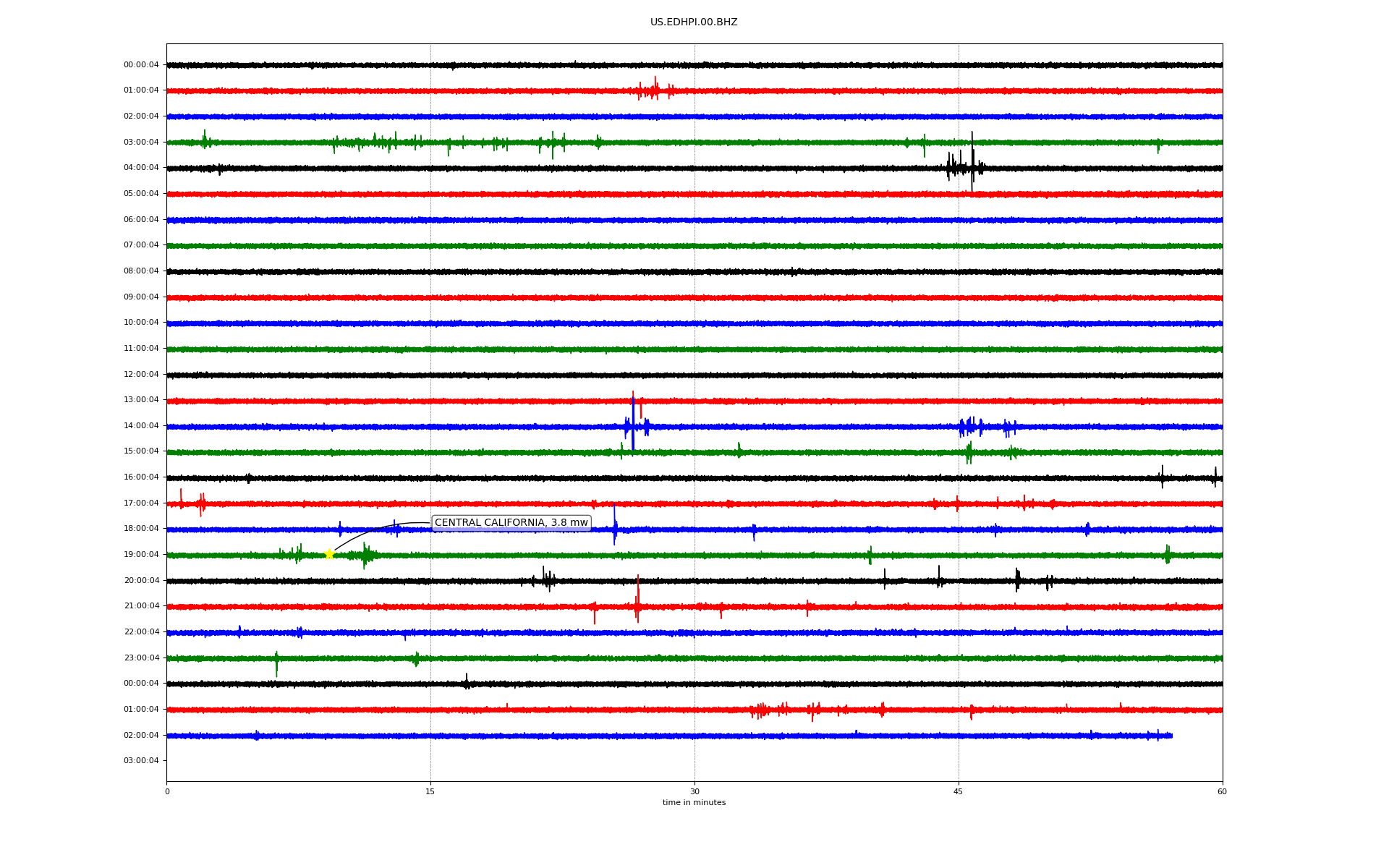Viewport: 1389px width, 868px height.
Task: Click the x-axis tick label 60
Action: tap(1222, 791)
